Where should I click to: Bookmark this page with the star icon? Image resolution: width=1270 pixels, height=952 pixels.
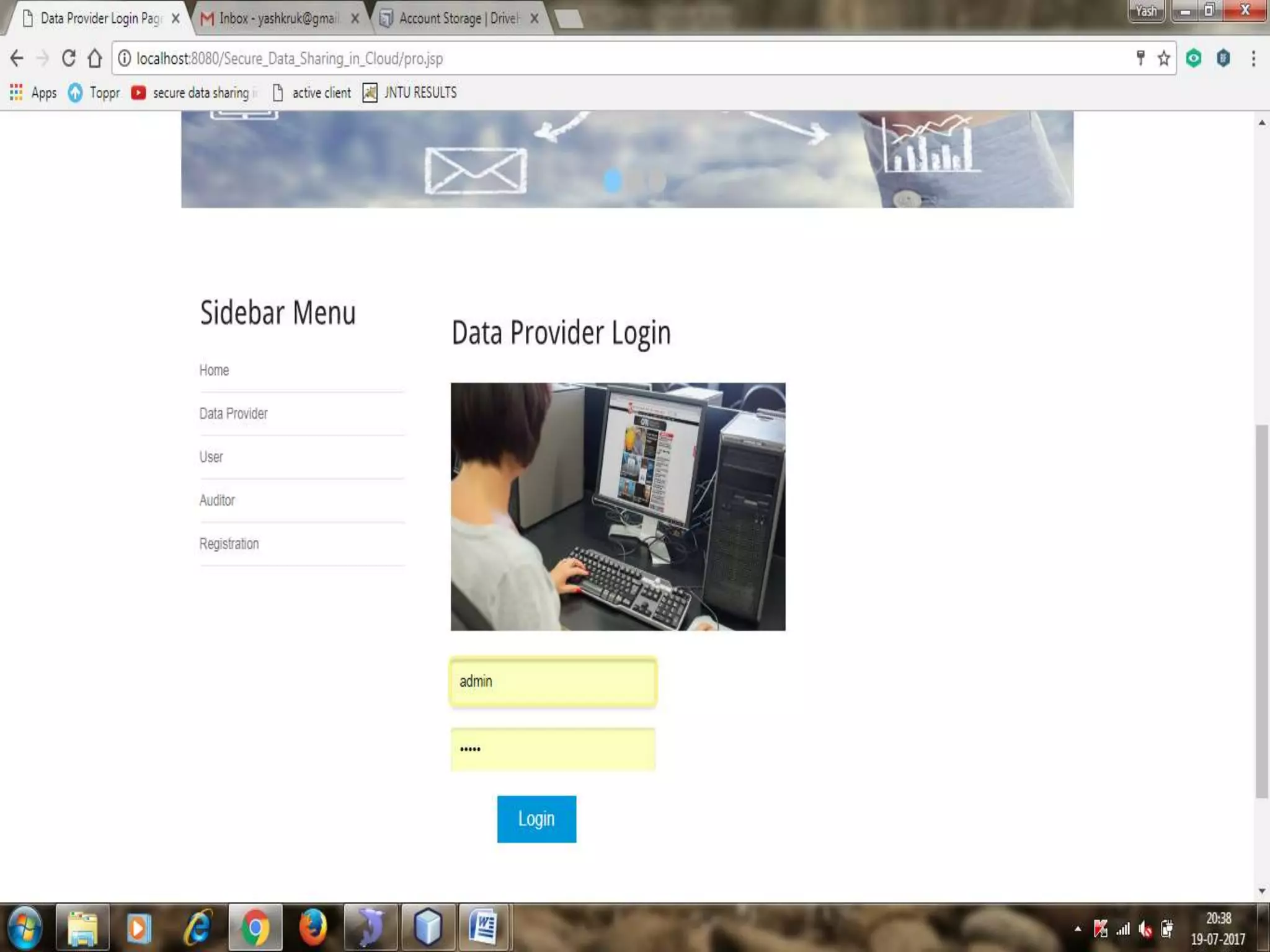click(1163, 58)
